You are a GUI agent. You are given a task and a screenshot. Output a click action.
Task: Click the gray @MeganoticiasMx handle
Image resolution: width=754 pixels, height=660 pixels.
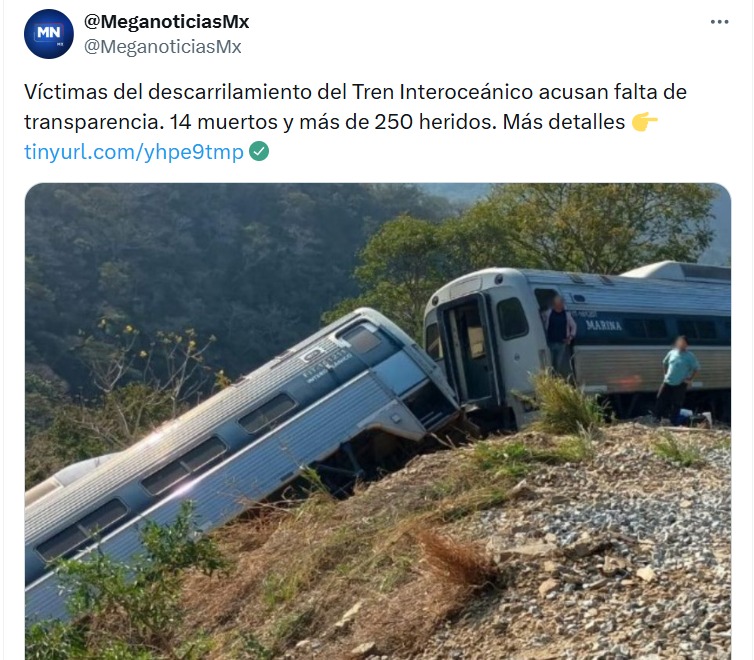(163, 47)
